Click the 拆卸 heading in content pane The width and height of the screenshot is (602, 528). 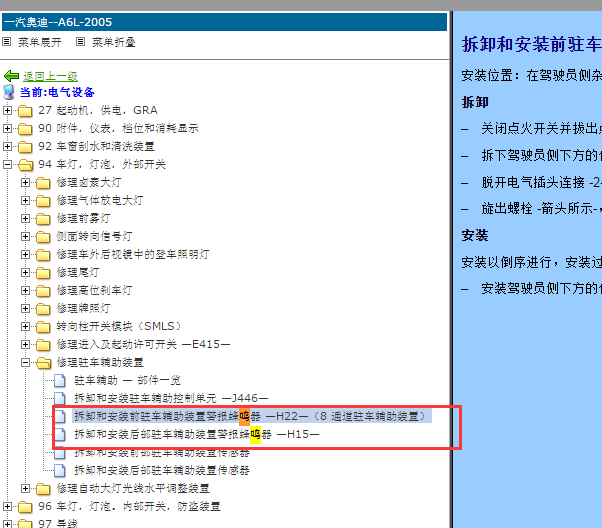(x=475, y=102)
